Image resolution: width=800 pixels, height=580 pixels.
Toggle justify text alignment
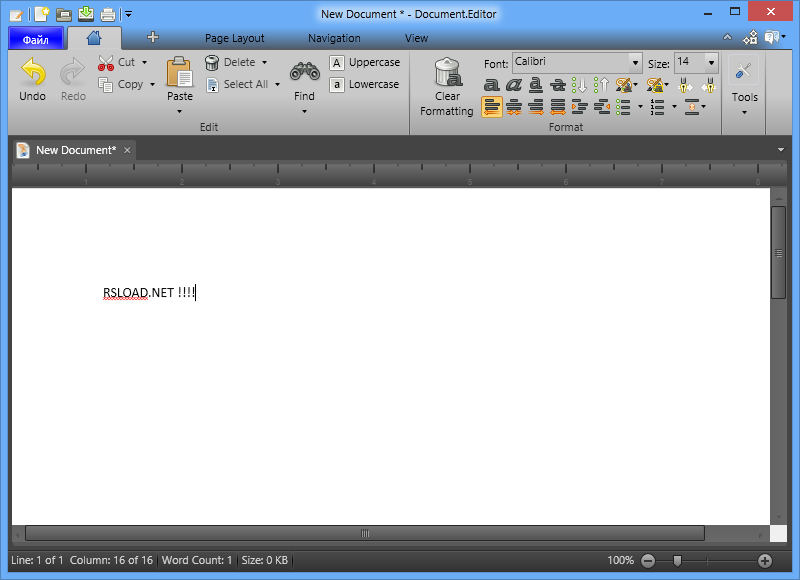pyautogui.click(x=558, y=107)
